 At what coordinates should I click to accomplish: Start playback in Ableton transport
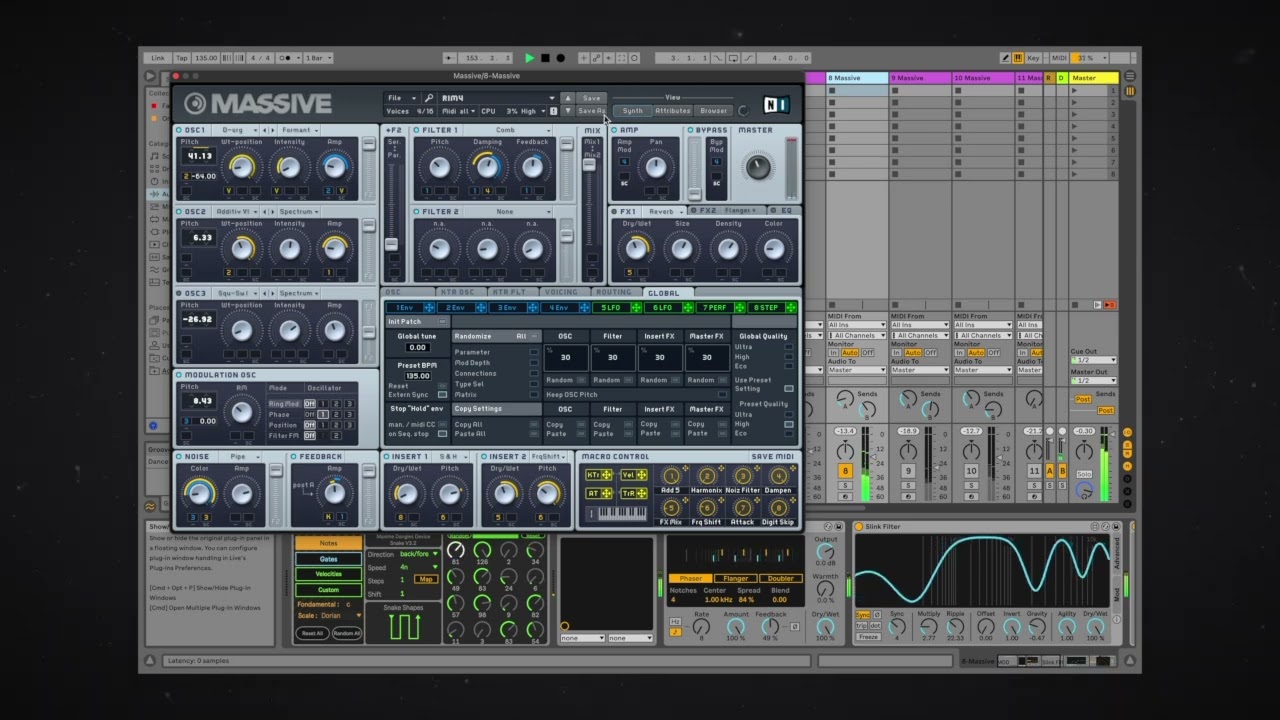530,58
